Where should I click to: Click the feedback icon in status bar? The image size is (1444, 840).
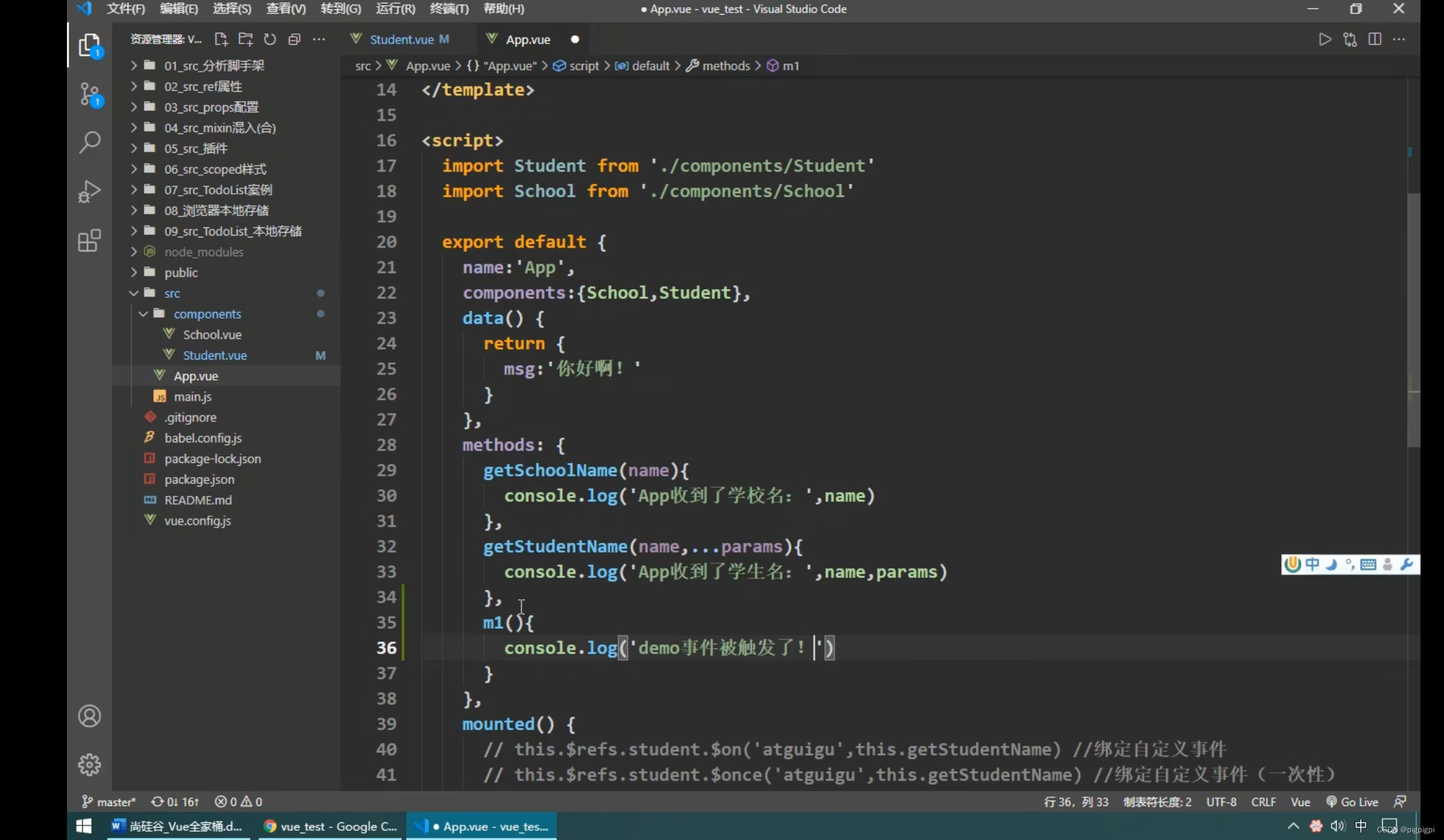(x=1400, y=802)
